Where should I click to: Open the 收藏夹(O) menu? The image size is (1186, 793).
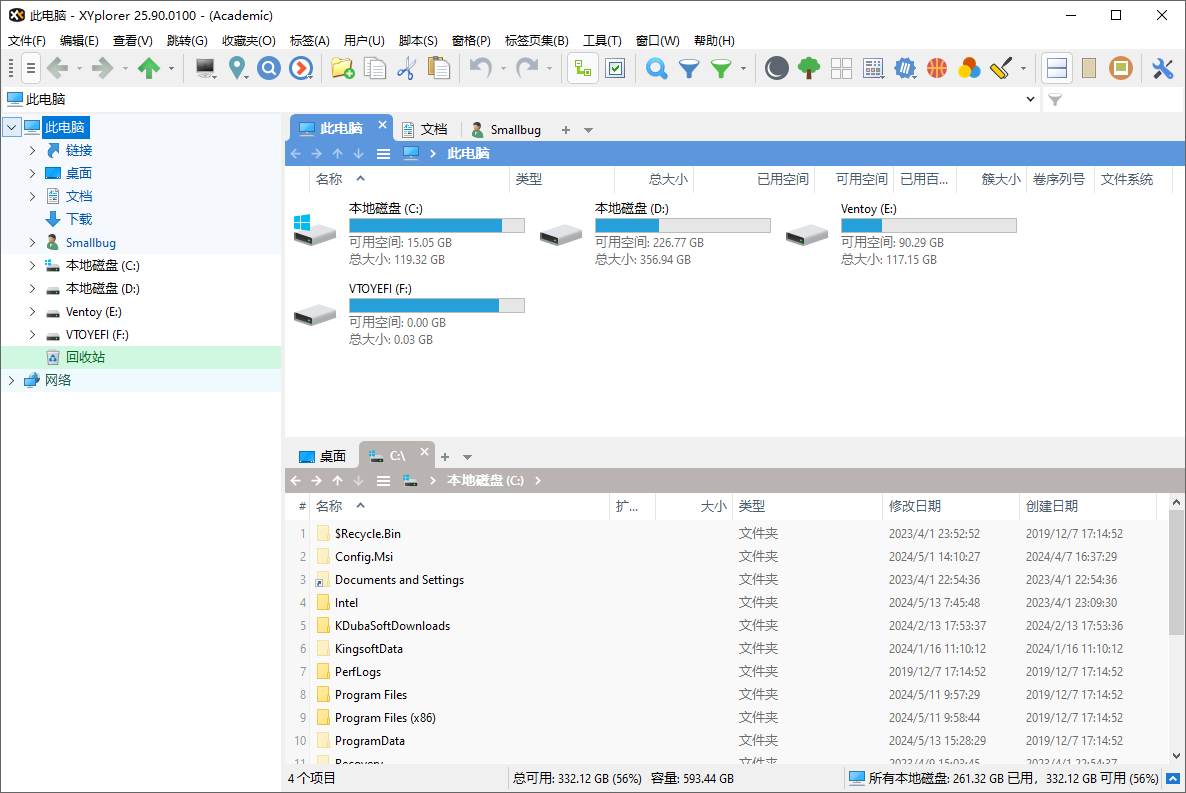click(x=249, y=41)
